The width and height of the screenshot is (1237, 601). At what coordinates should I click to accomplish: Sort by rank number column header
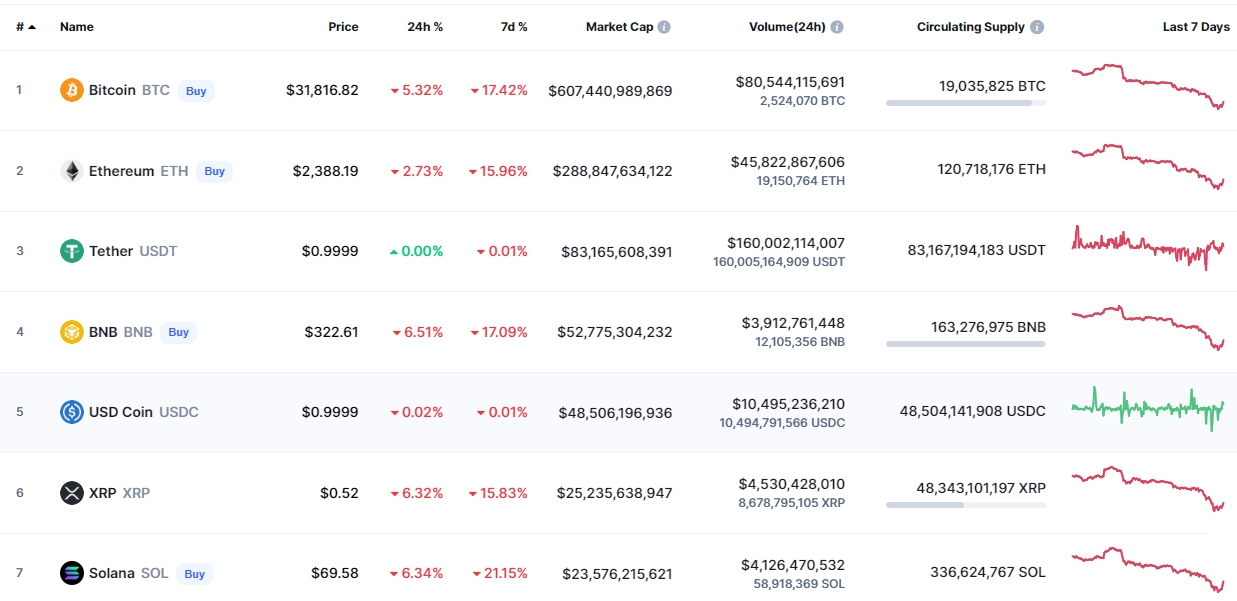click(26, 27)
